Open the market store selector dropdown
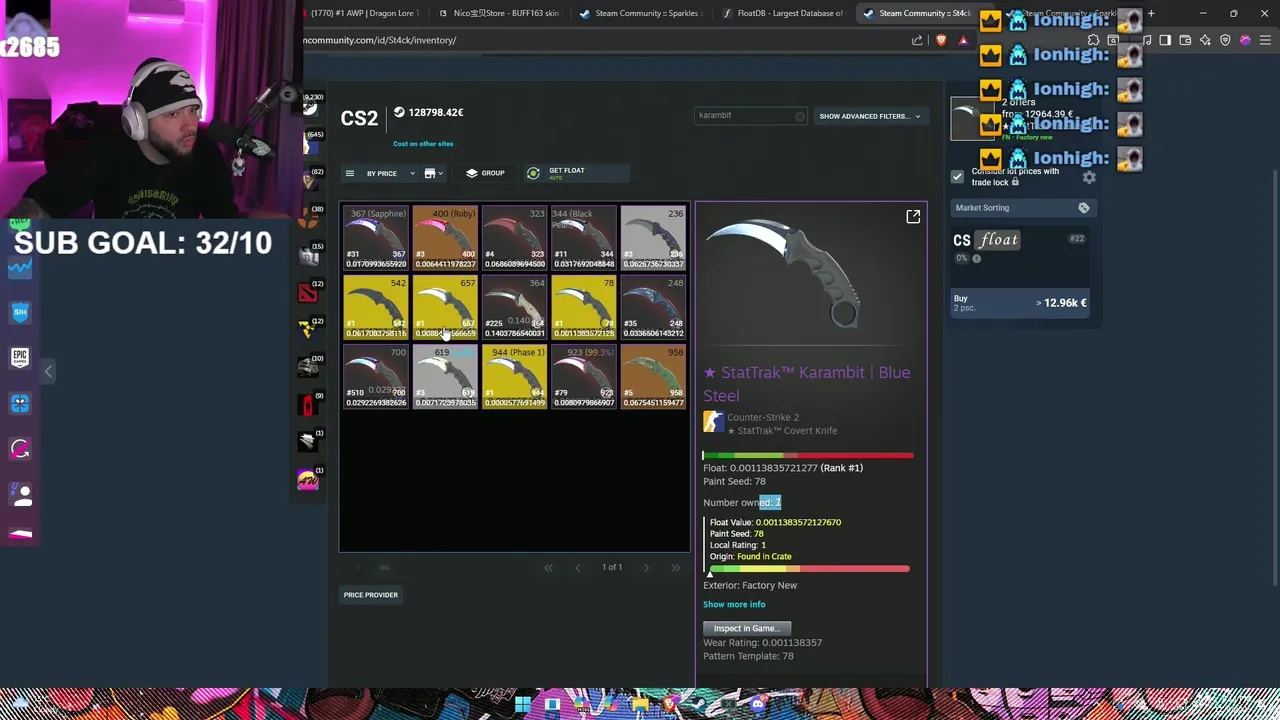The image size is (1280, 720). click(433, 173)
